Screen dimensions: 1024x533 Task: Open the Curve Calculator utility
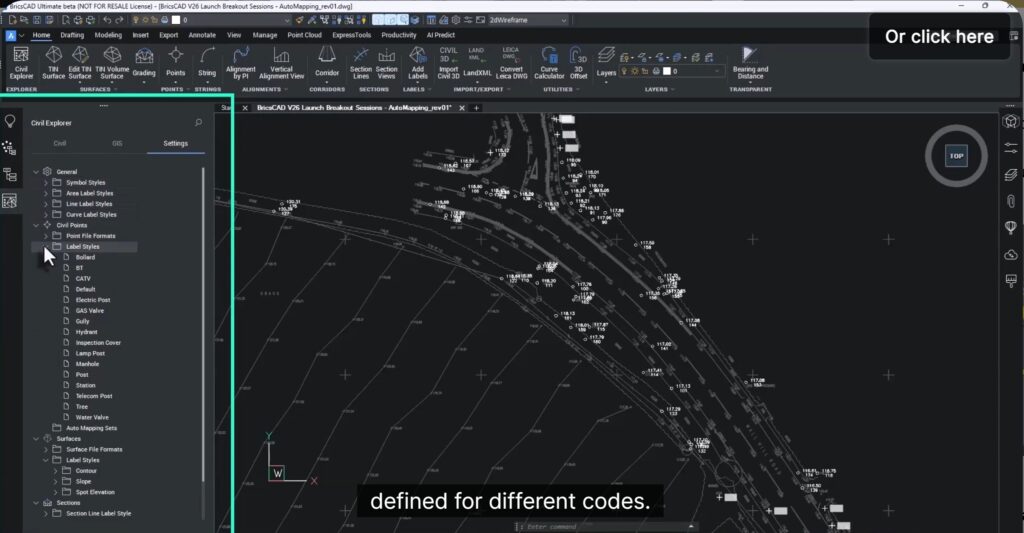[549, 63]
